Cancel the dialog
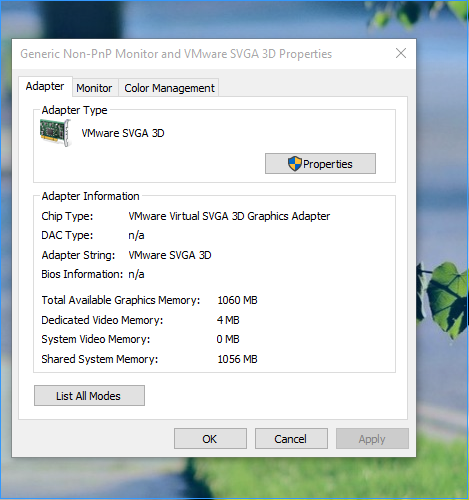Screen dimensions: 469x500 (291, 439)
